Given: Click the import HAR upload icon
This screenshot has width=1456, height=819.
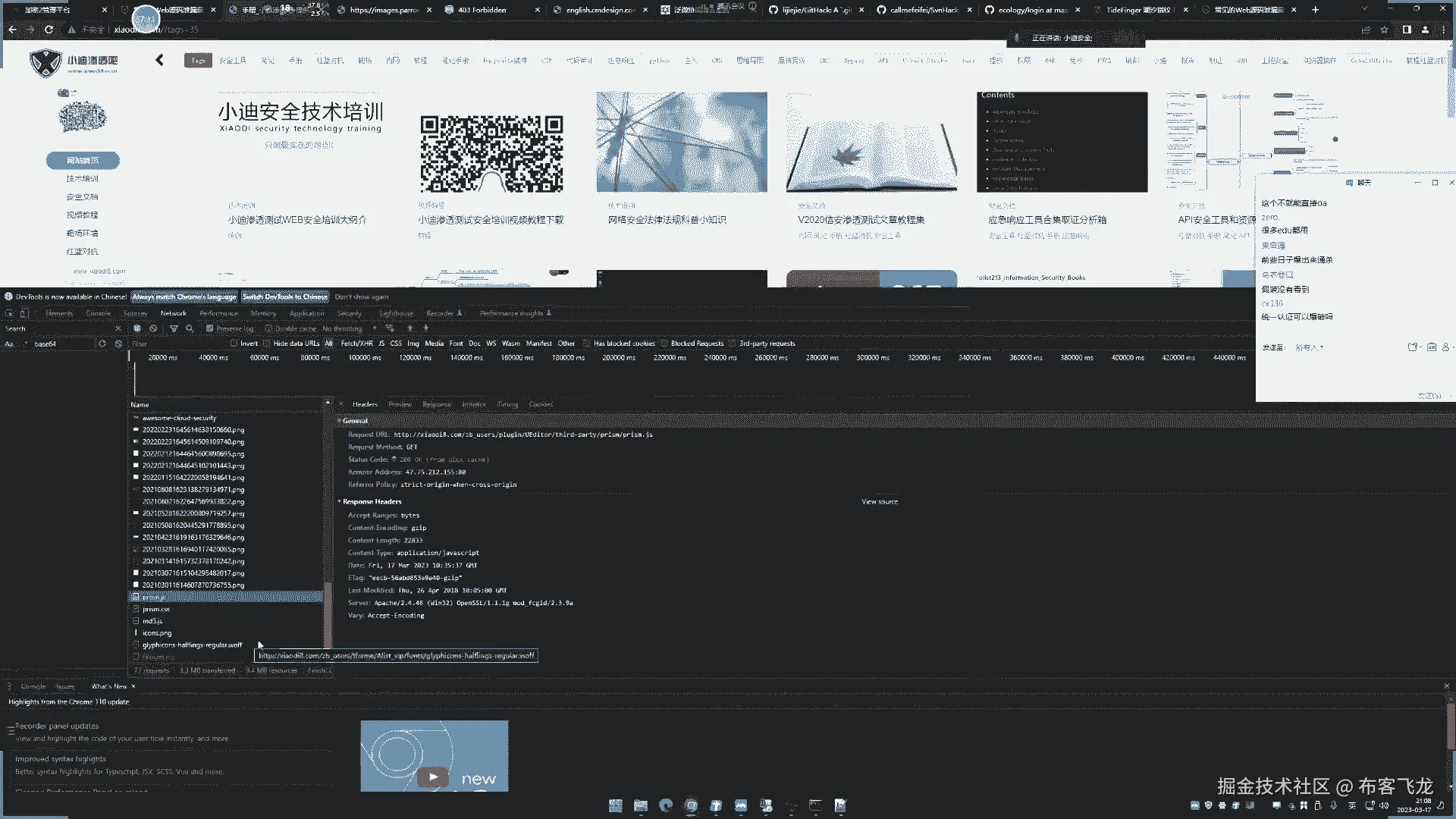Looking at the screenshot, I should [x=409, y=328].
